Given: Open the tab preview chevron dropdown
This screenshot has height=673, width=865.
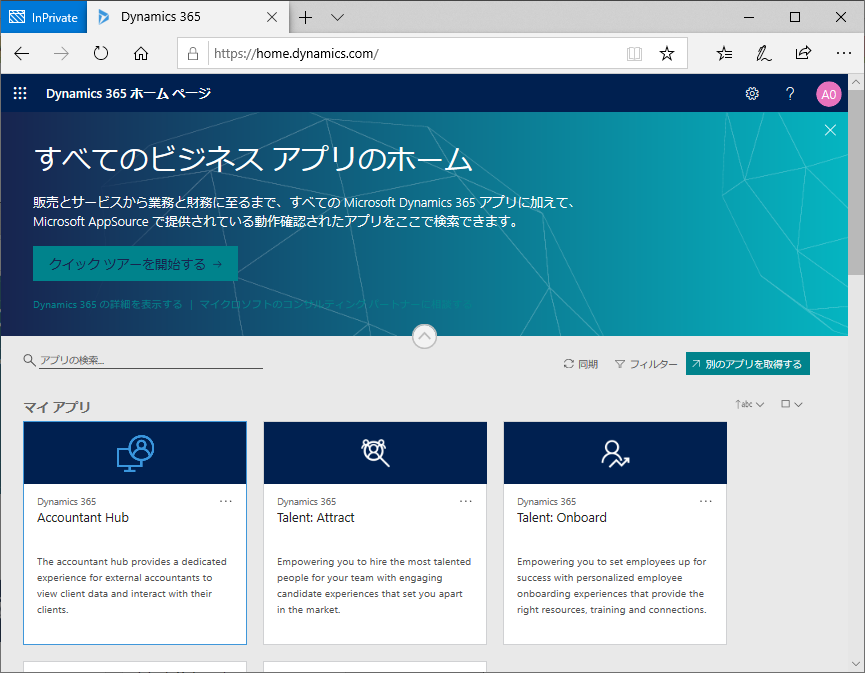Looking at the screenshot, I should [337, 17].
